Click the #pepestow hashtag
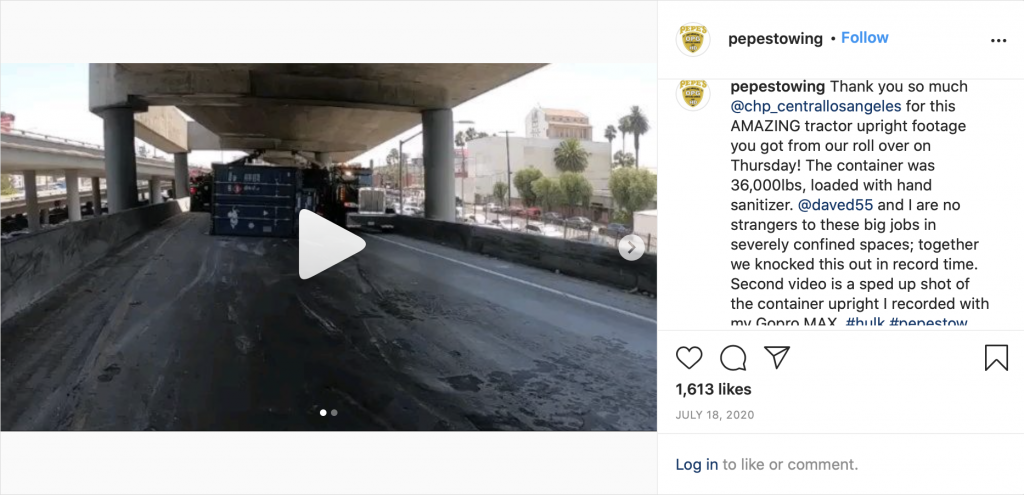 (928, 322)
